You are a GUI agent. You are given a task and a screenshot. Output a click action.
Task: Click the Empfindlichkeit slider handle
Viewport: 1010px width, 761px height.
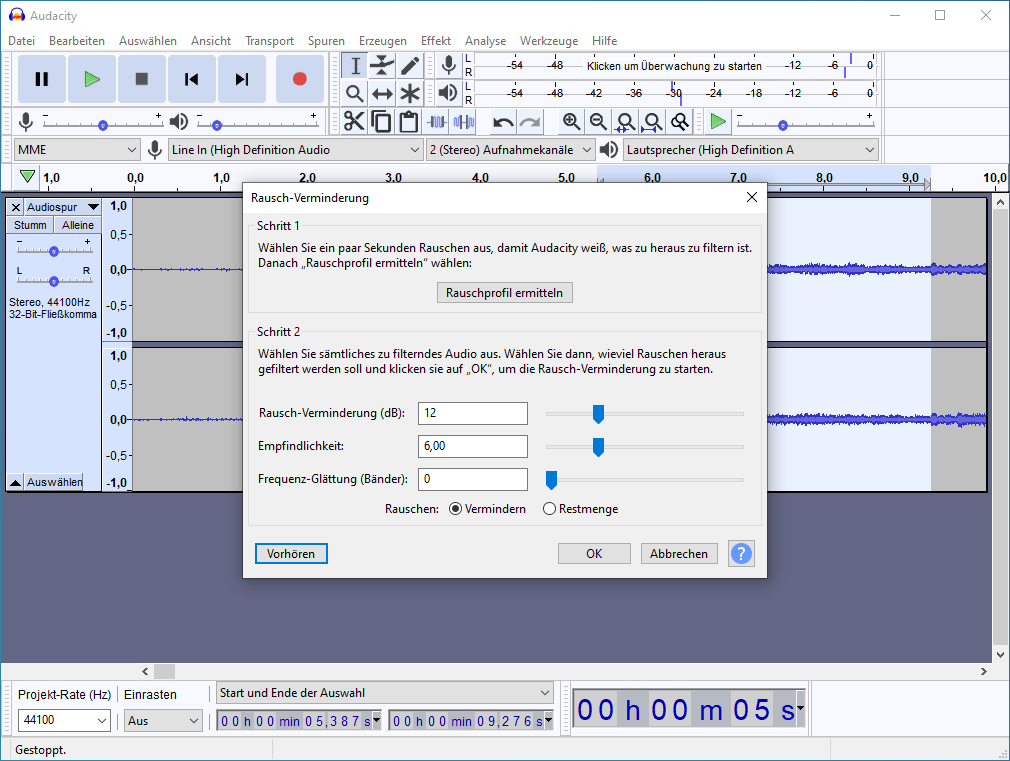point(598,447)
